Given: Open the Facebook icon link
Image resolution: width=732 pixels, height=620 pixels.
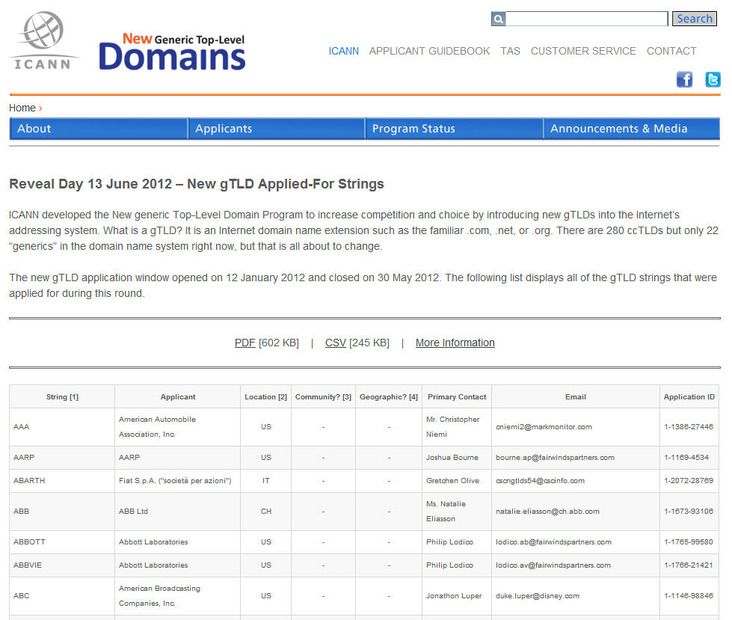Looking at the screenshot, I should (x=684, y=79).
